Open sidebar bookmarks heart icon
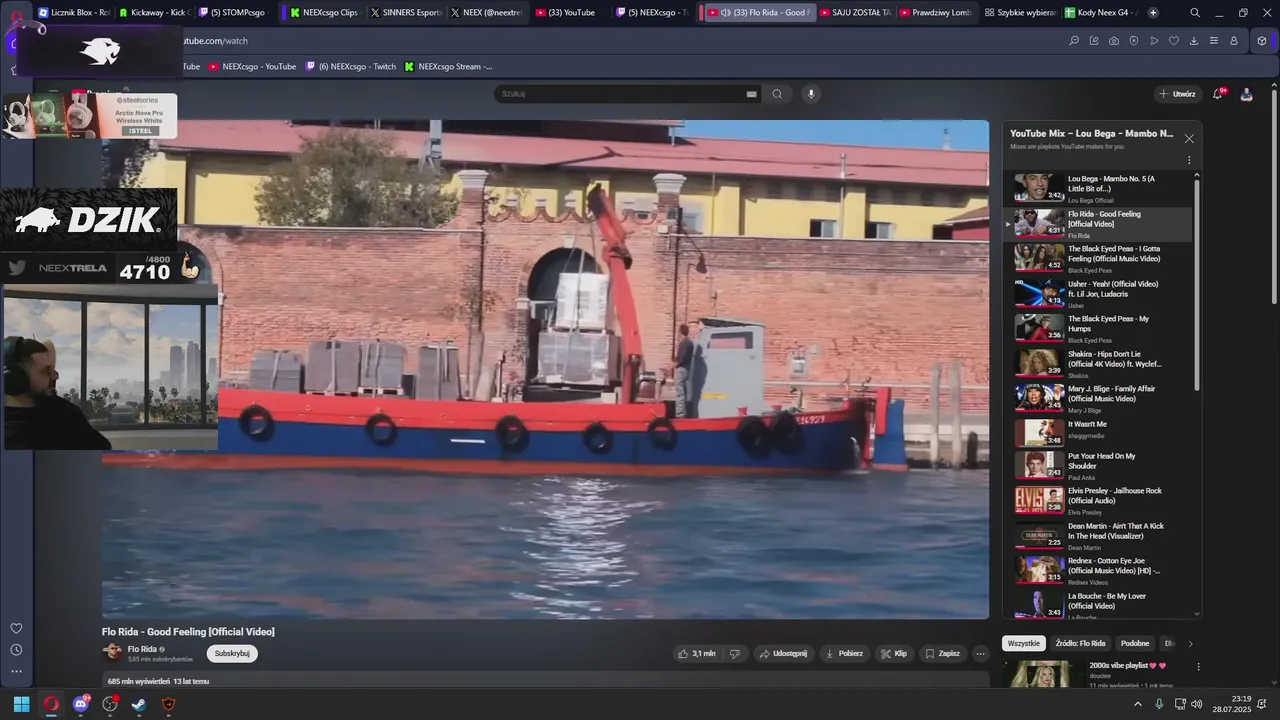This screenshot has height=720, width=1280. [x=16, y=628]
